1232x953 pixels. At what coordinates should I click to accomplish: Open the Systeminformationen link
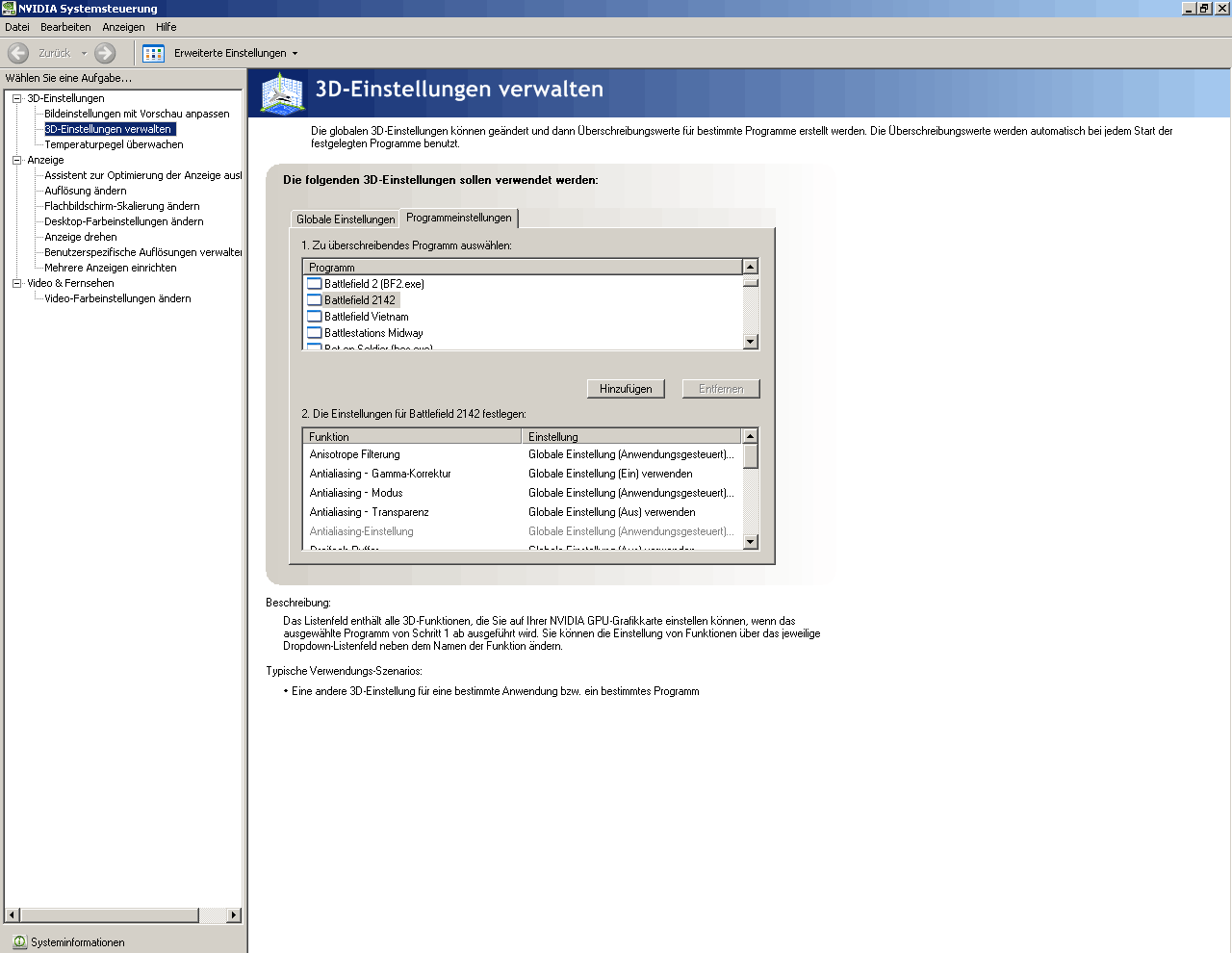click(x=77, y=942)
